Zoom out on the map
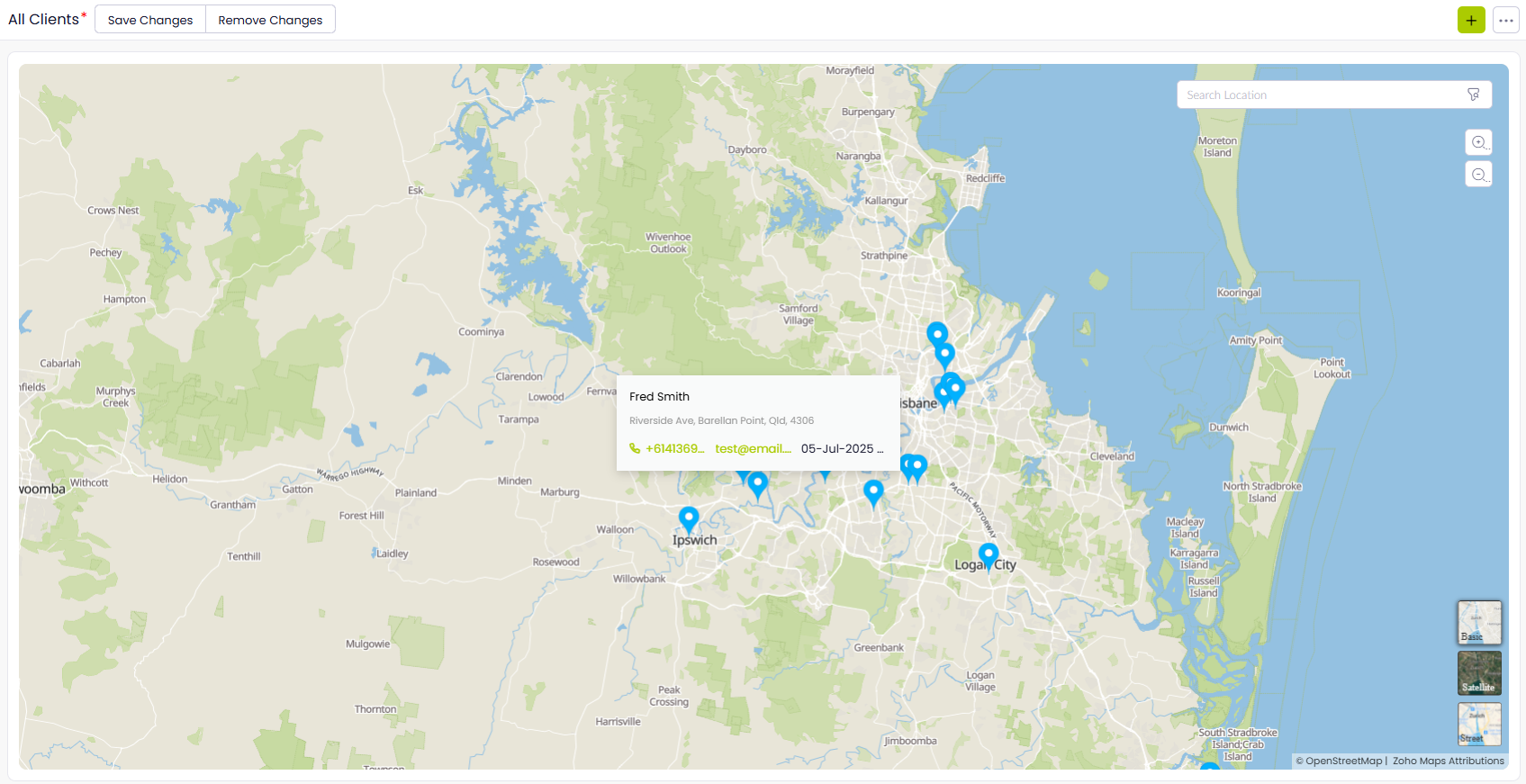Screen dimensions: 1526x784 (x=1478, y=174)
